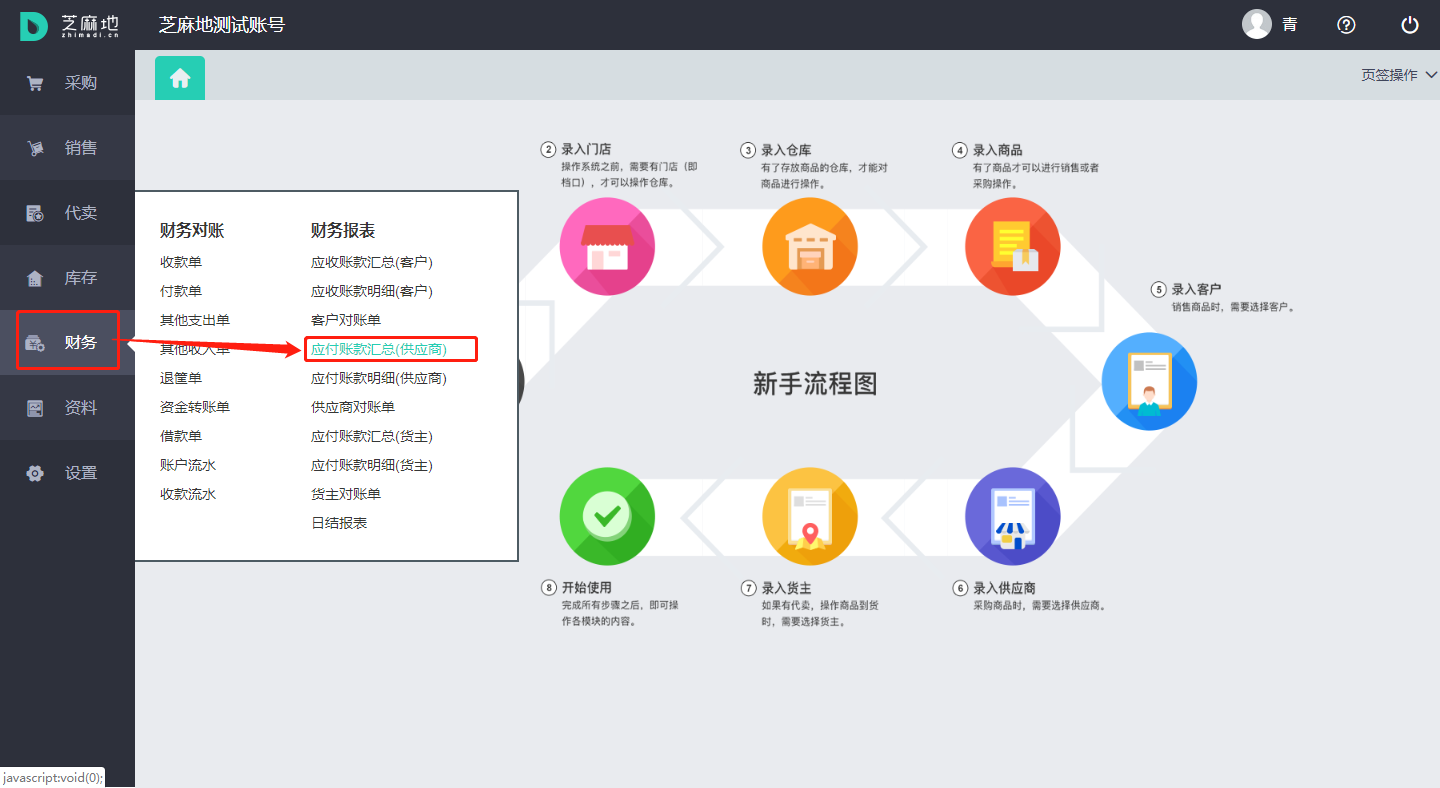Viewport: 1440px width, 788px height.
Task: Open 客户对账单 from the finance menu
Action: coord(346,320)
